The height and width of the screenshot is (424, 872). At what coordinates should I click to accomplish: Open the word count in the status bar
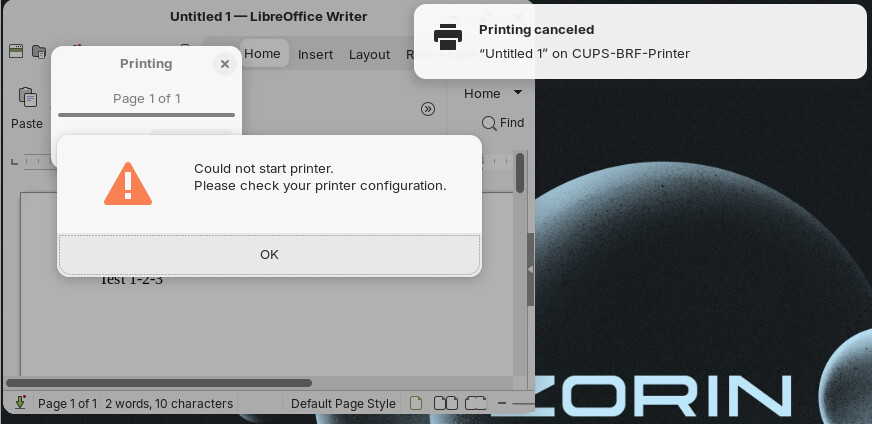(x=169, y=403)
